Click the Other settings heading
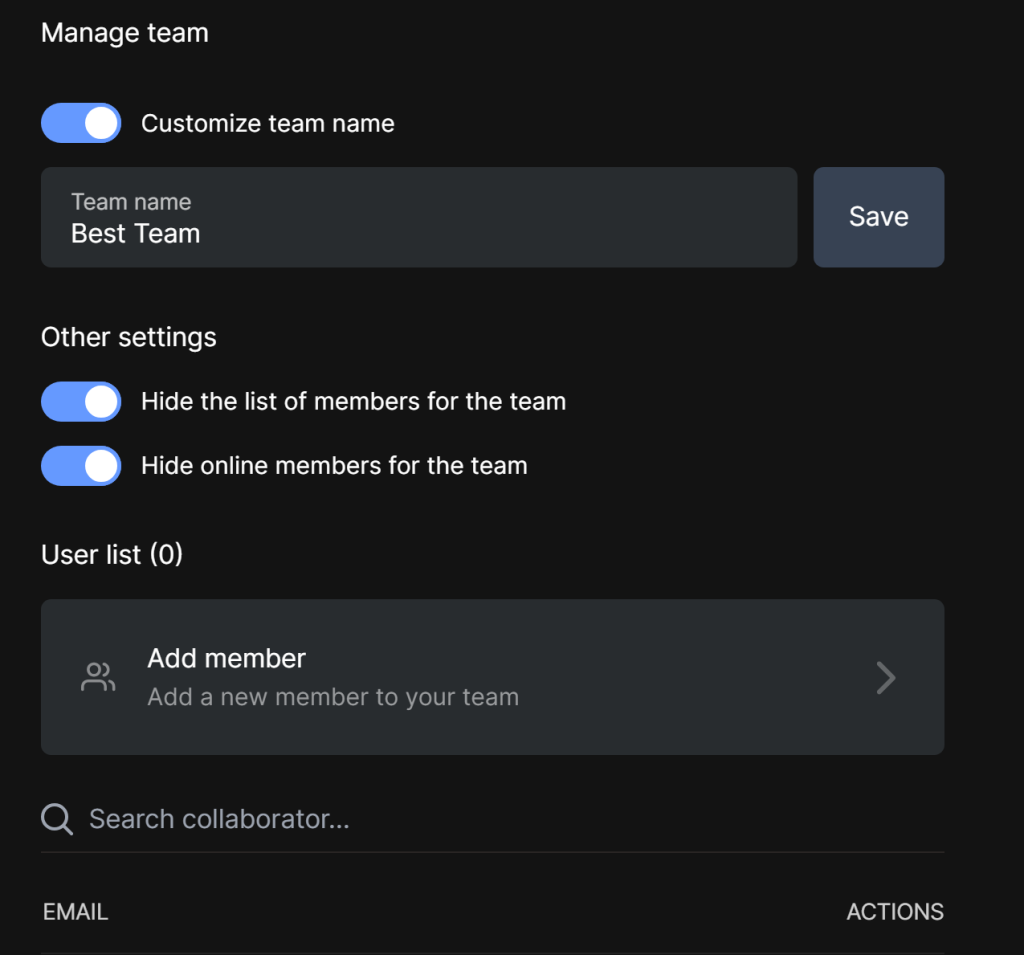This screenshot has width=1024, height=955. [129, 338]
